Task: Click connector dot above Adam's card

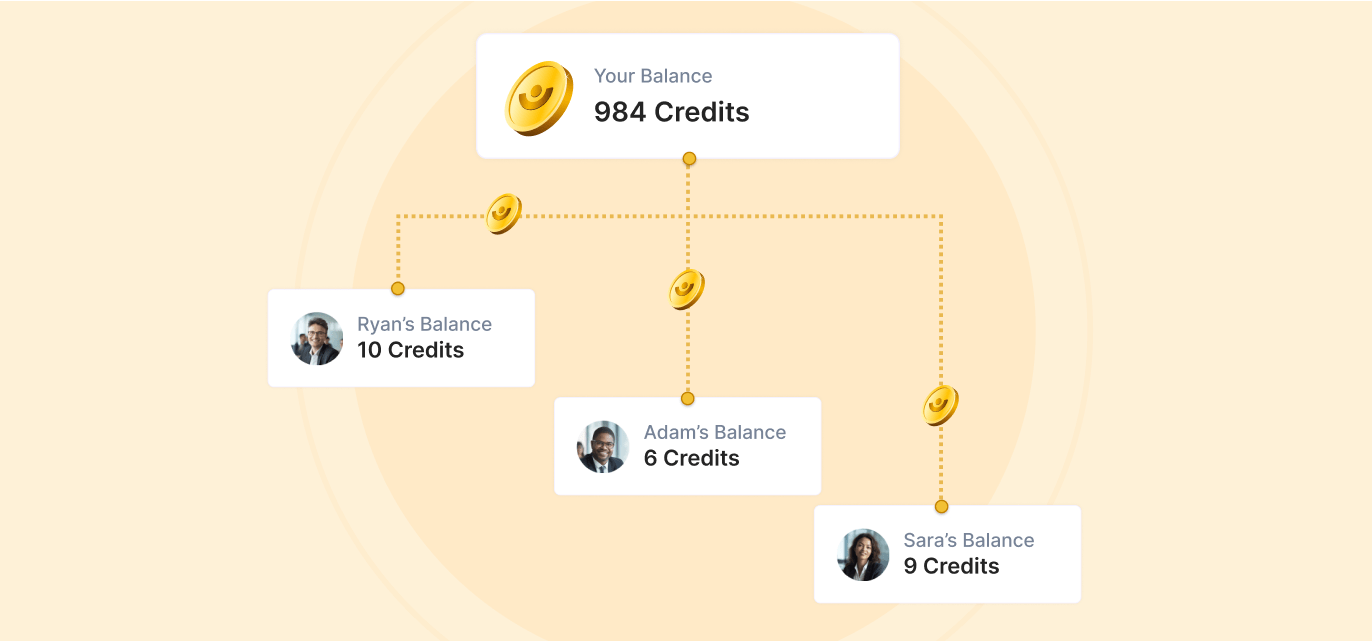Action: point(687,398)
